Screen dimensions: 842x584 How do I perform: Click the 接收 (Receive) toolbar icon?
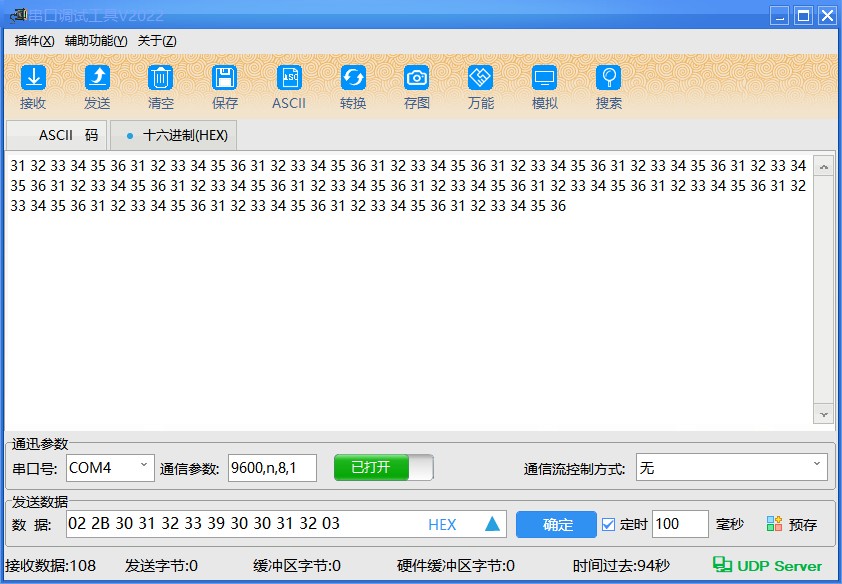(33, 78)
